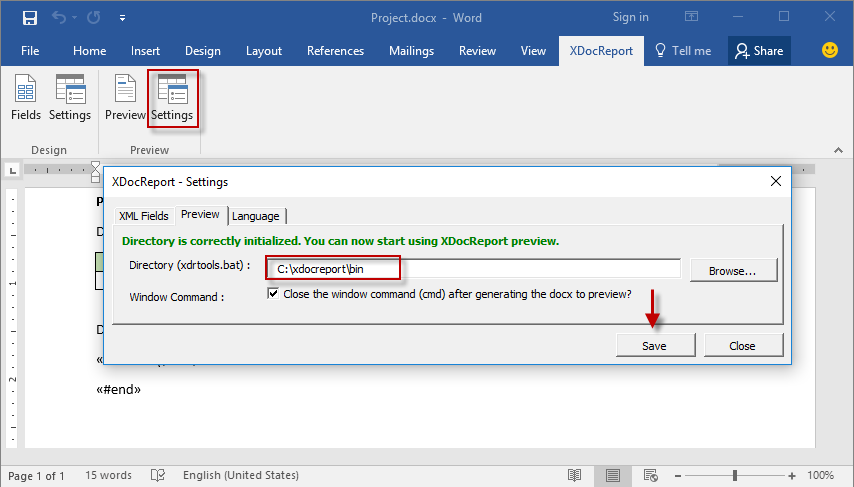Open Settings in the Design group
This screenshot has height=487, width=854.
pyautogui.click(x=70, y=98)
